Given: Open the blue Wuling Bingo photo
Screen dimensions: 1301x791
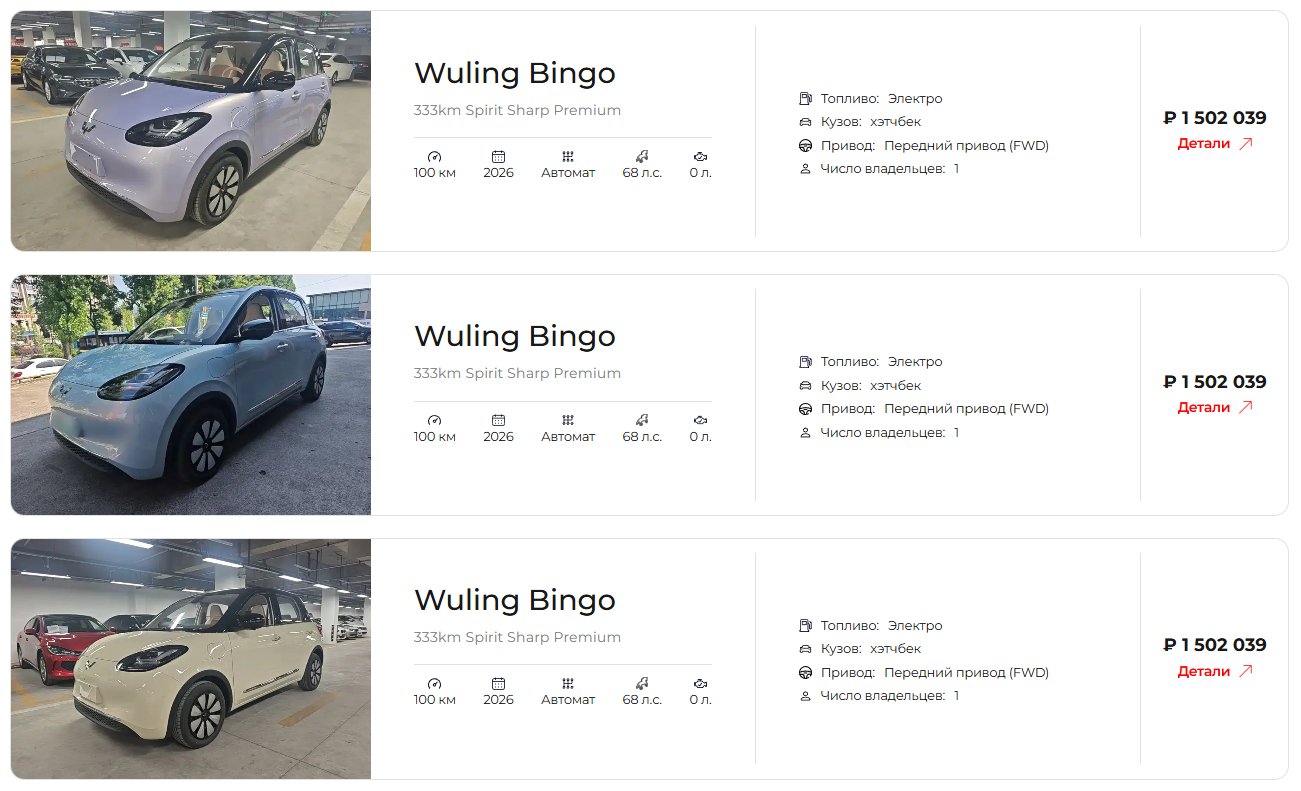Looking at the screenshot, I should click(191, 395).
